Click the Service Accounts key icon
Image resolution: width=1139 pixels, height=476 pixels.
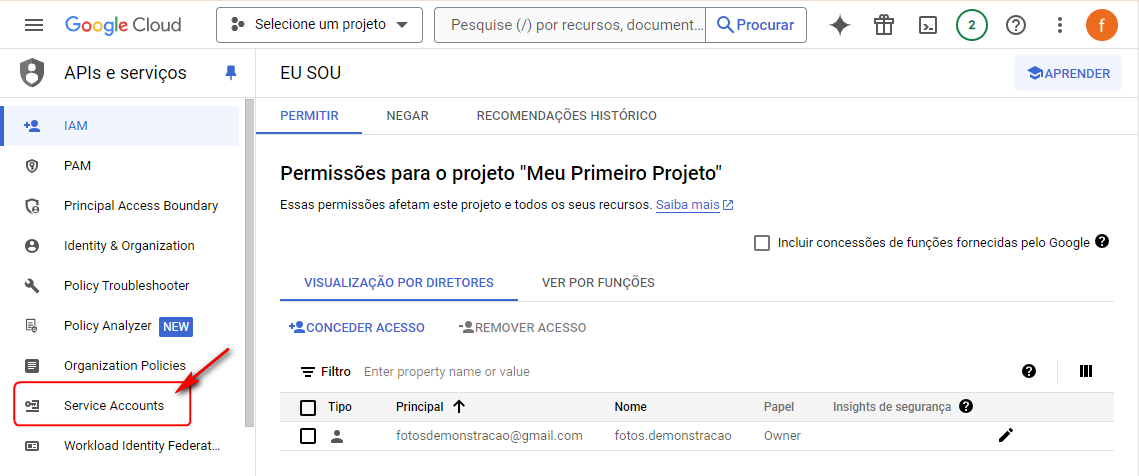[32, 406]
